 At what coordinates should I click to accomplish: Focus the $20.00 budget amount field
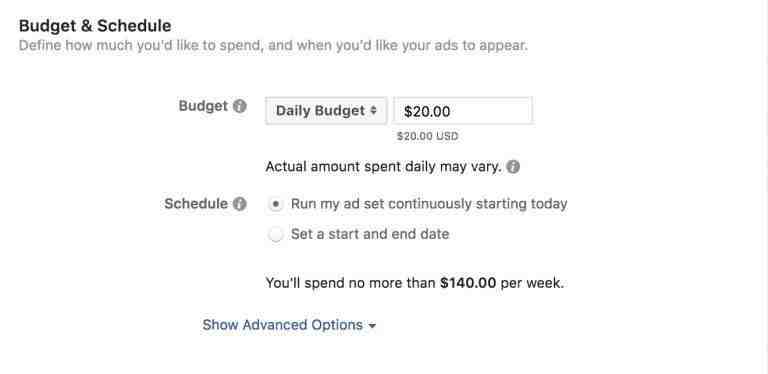click(463, 111)
